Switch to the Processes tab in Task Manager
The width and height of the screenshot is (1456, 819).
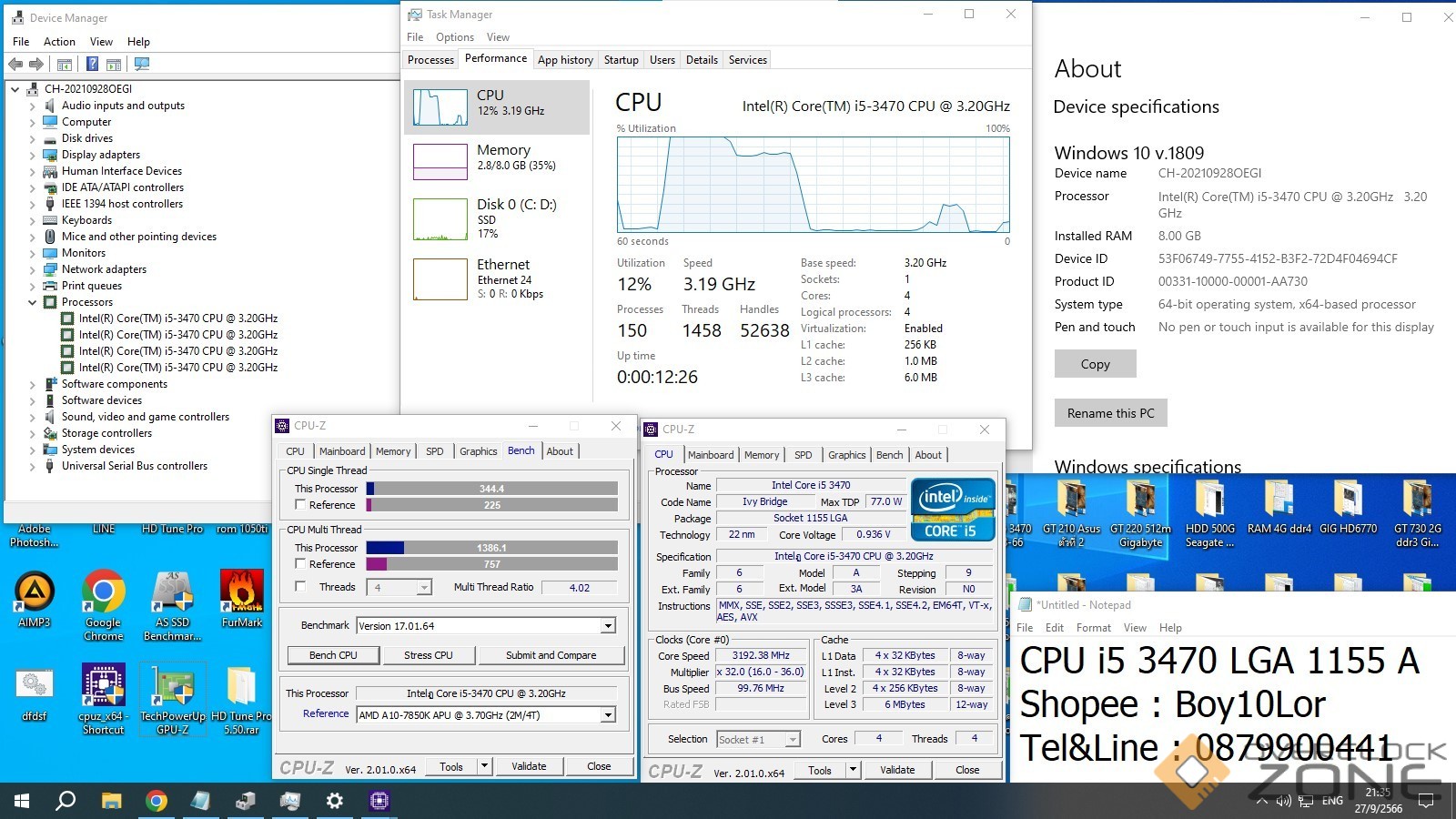point(430,60)
